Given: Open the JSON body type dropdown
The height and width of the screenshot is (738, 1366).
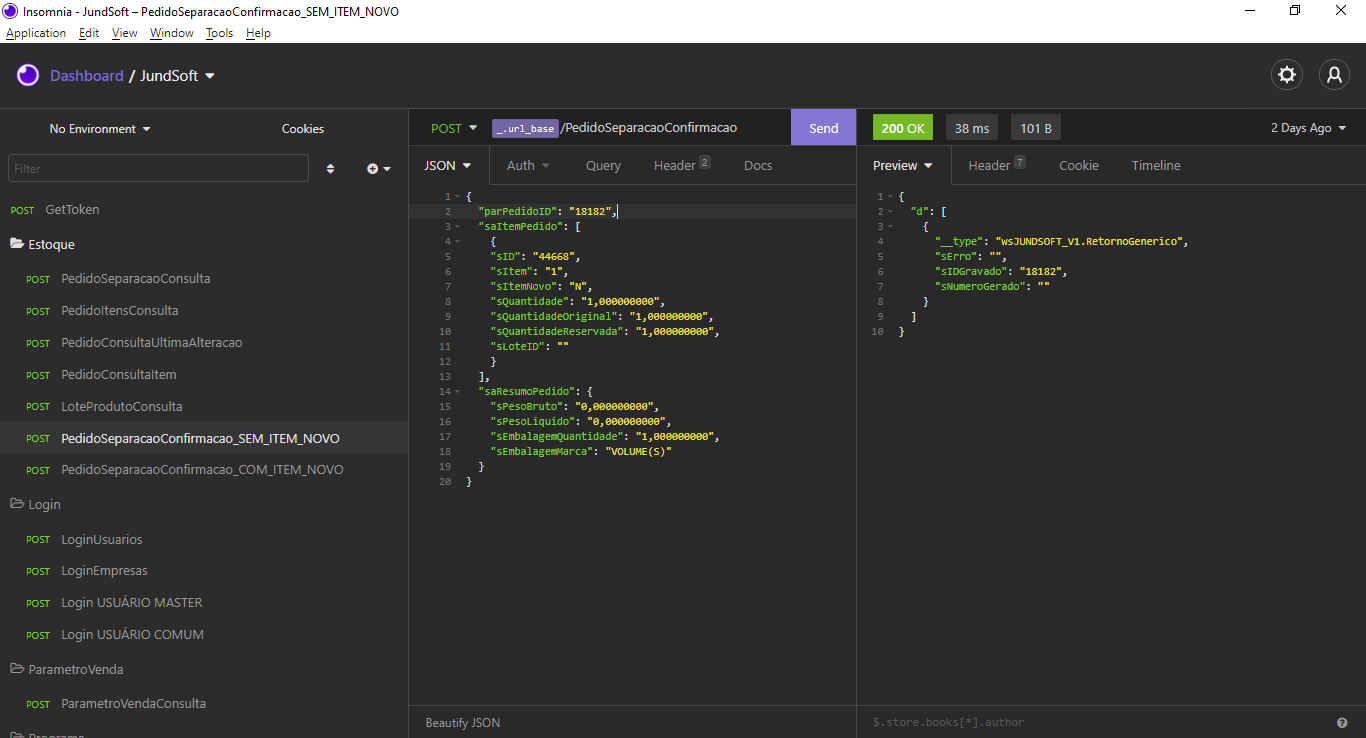Looking at the screenshot, I should [448, 165].
